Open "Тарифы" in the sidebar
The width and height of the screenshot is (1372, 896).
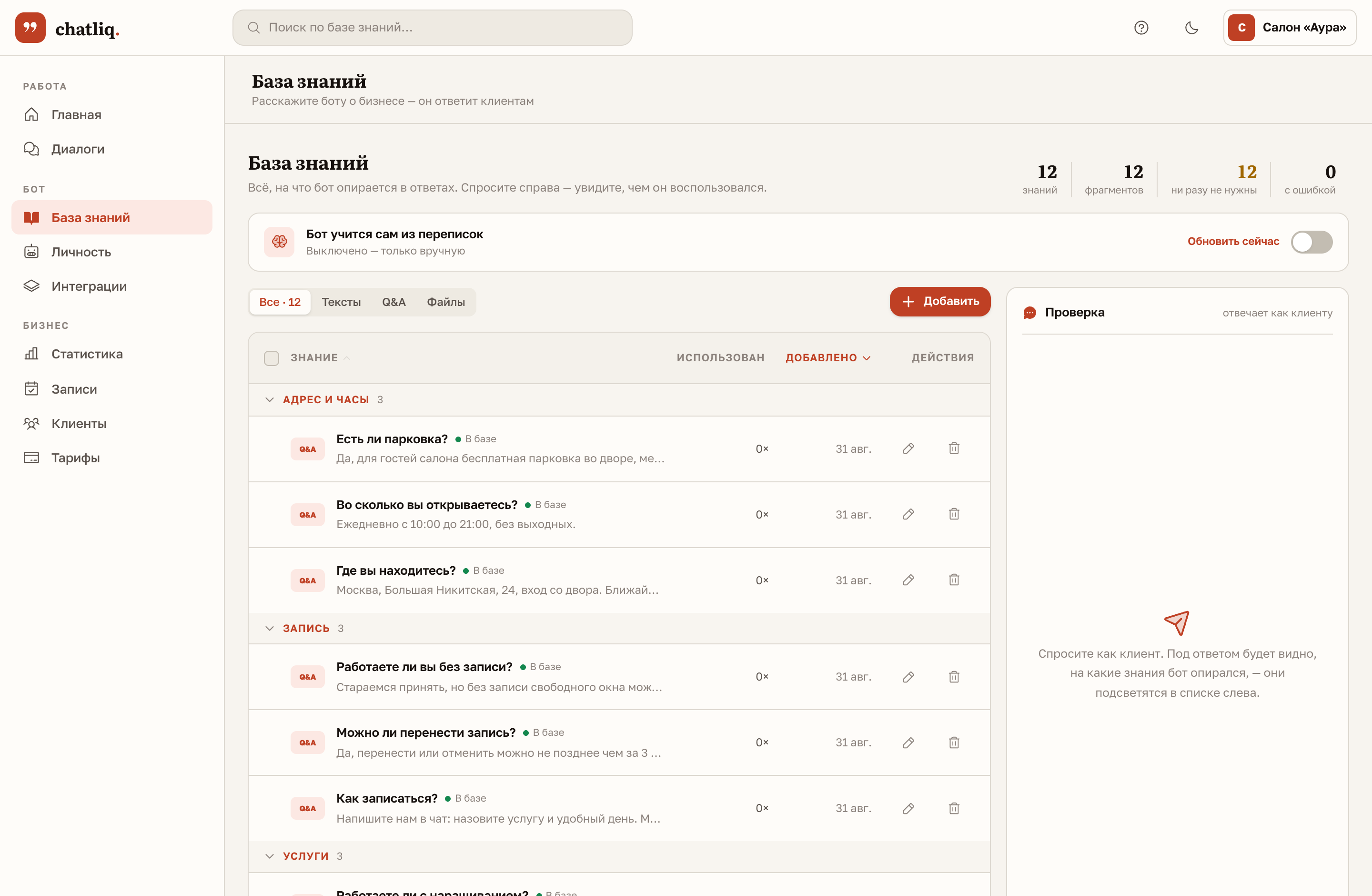coord(112,458)
